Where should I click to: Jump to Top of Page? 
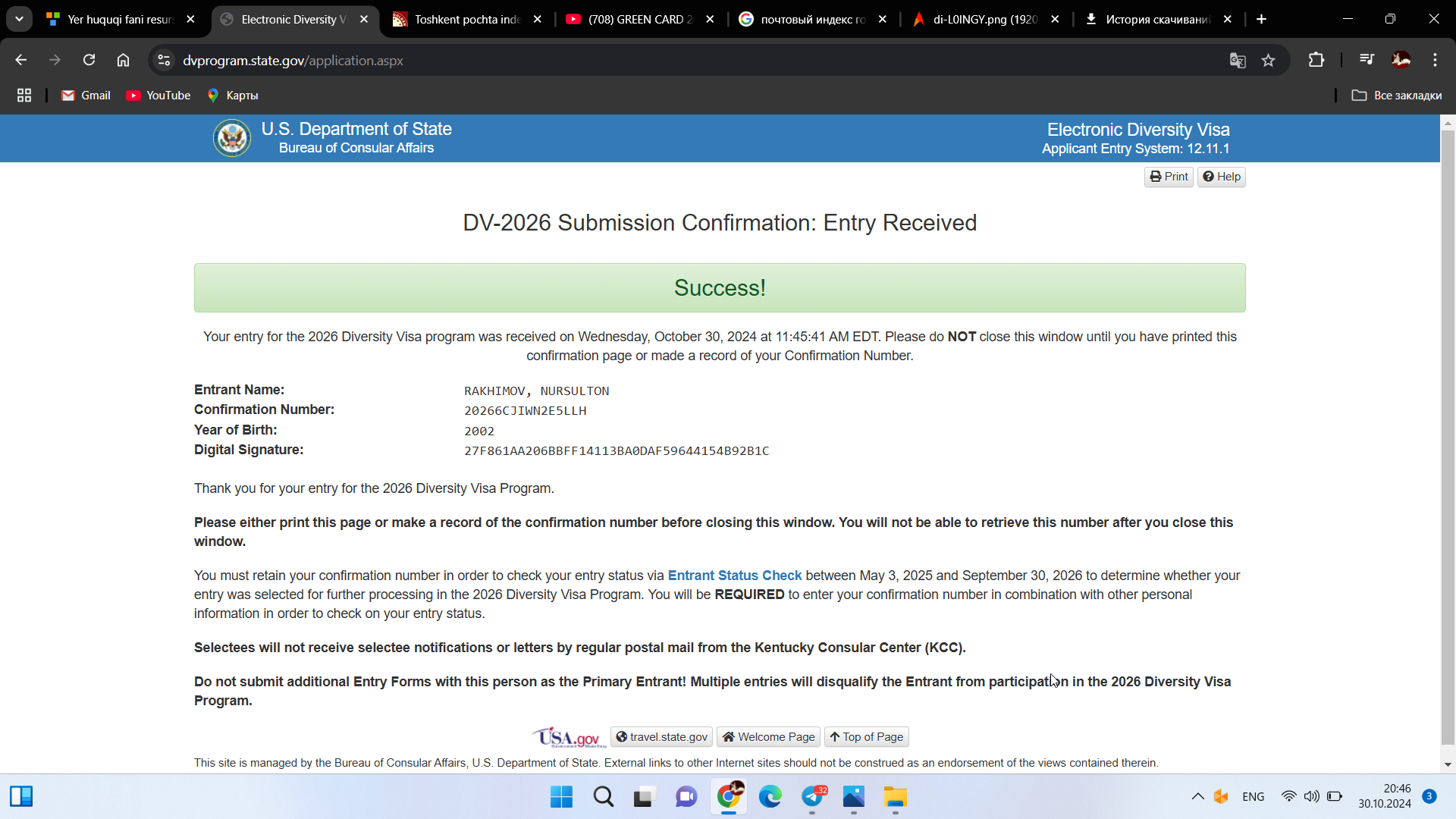click(866, 737)
